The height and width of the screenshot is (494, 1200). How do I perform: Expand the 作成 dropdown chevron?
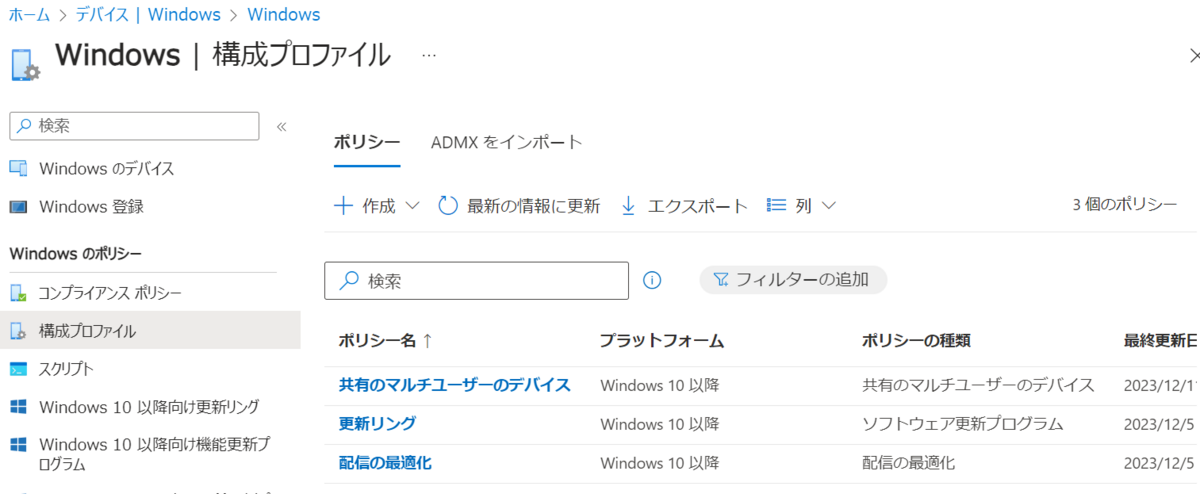[413, 206]
